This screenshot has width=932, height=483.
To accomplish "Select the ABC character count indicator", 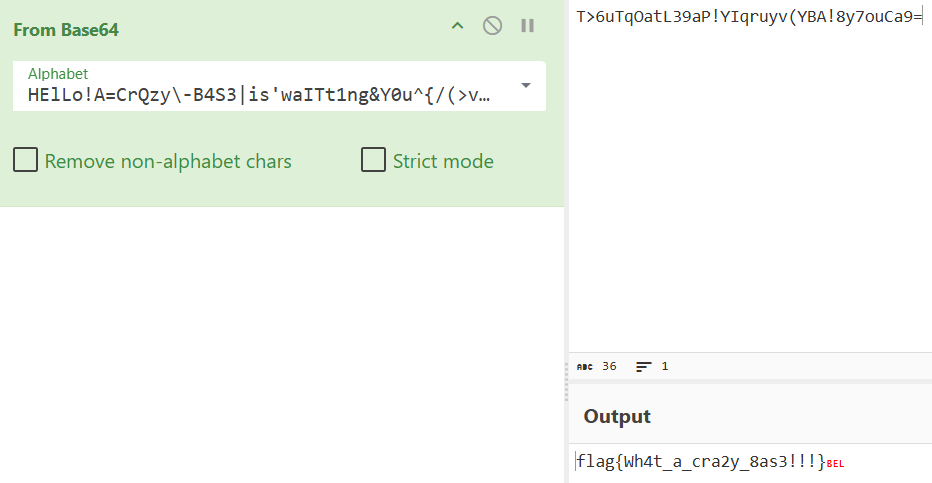I will click(x=585, y=367).
